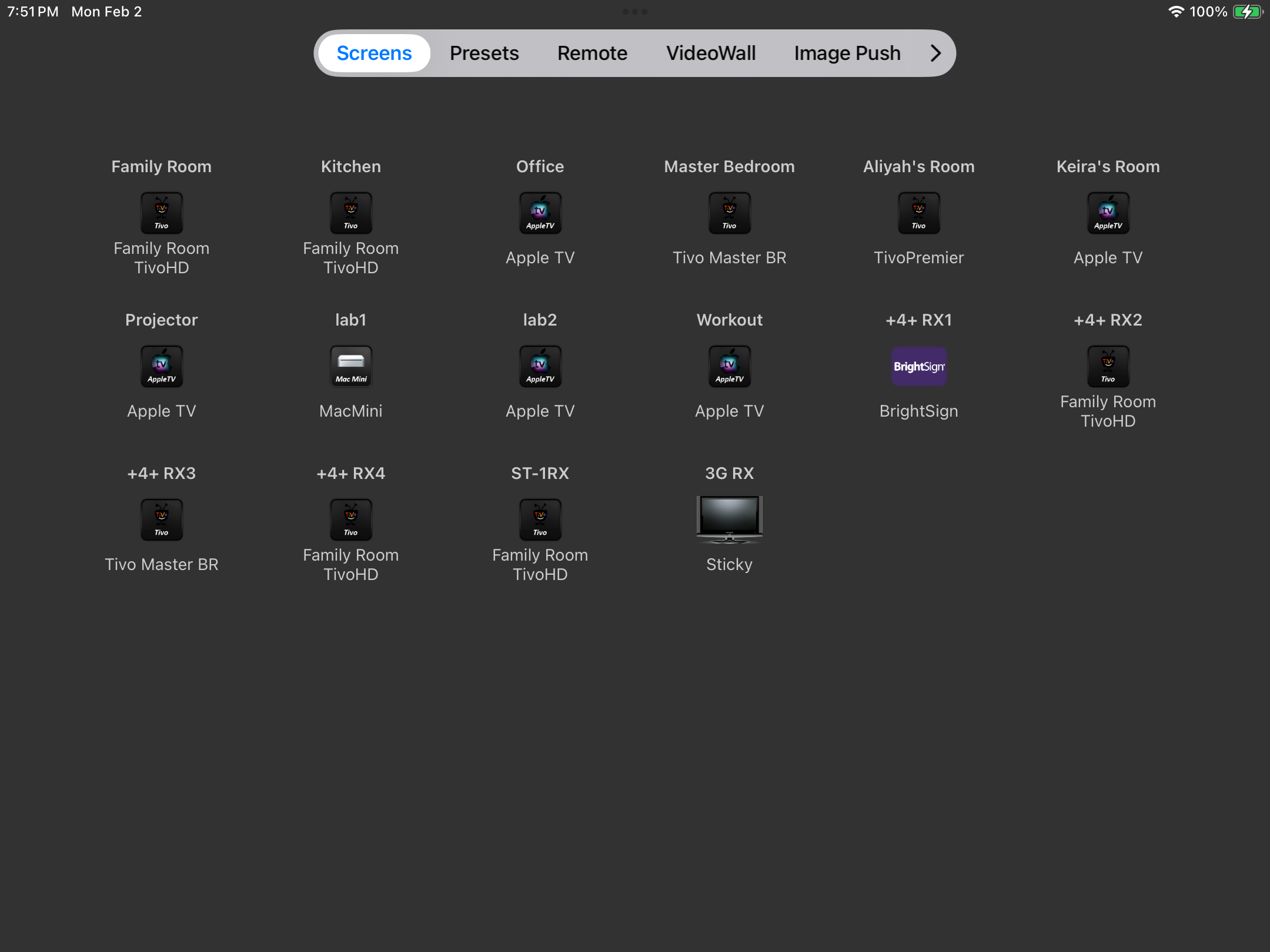Click the Tivo icon under +4+ RX3

coord(161,520)
